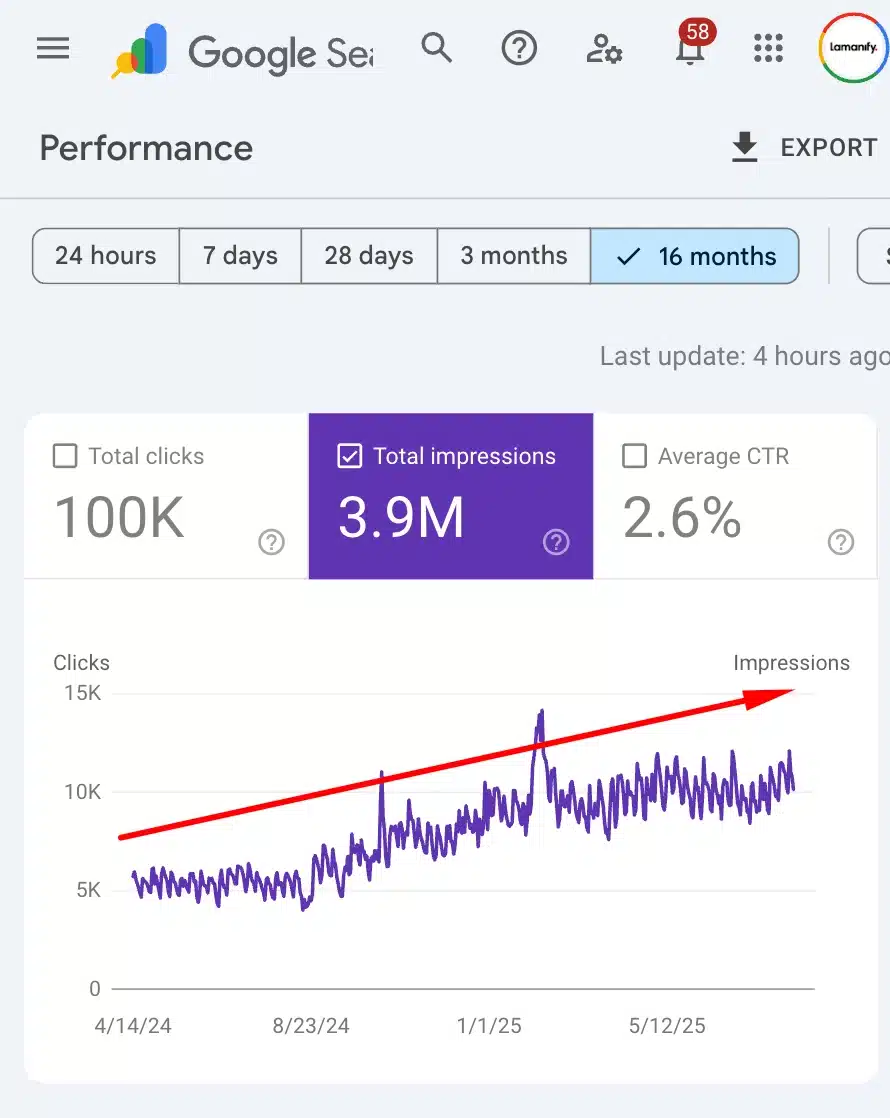
Task: Open the Average CTR help tooltip
Action: [x=840, y=542]
